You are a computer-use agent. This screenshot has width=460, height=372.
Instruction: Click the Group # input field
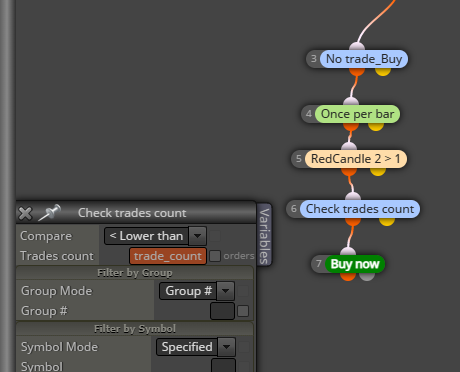222,311
